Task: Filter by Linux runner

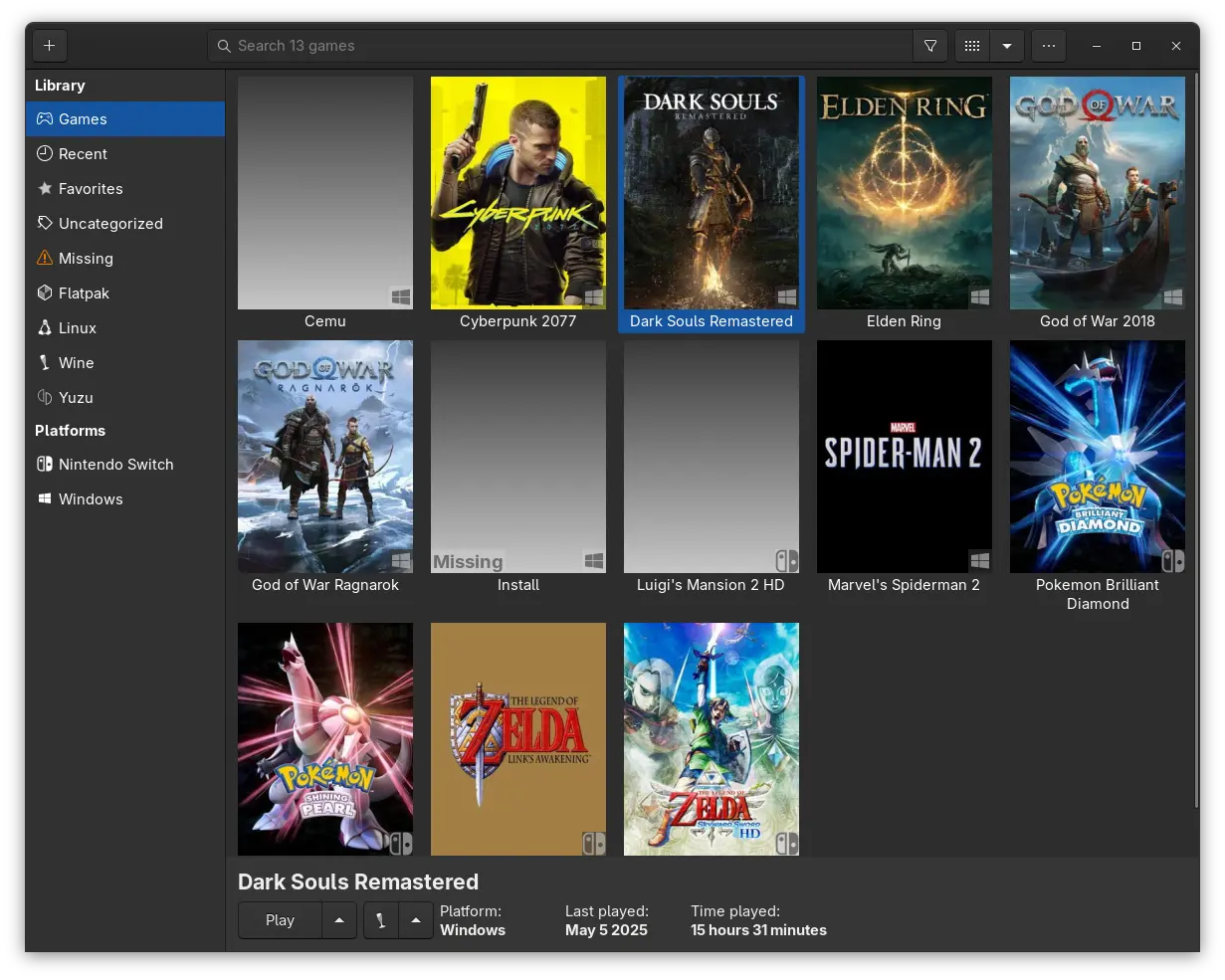Action: pos(125,328)
